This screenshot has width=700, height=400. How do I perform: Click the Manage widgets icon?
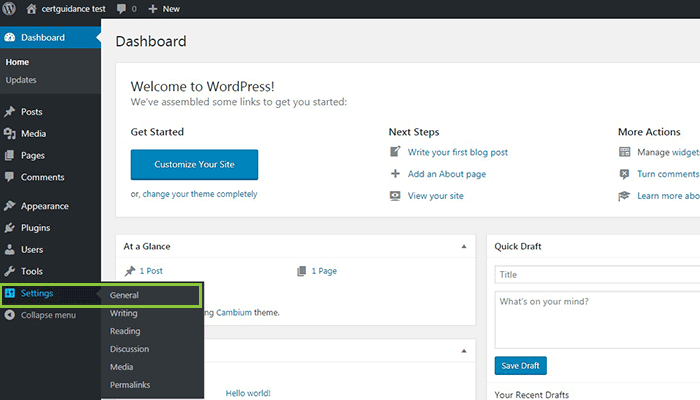coord(625,152)
